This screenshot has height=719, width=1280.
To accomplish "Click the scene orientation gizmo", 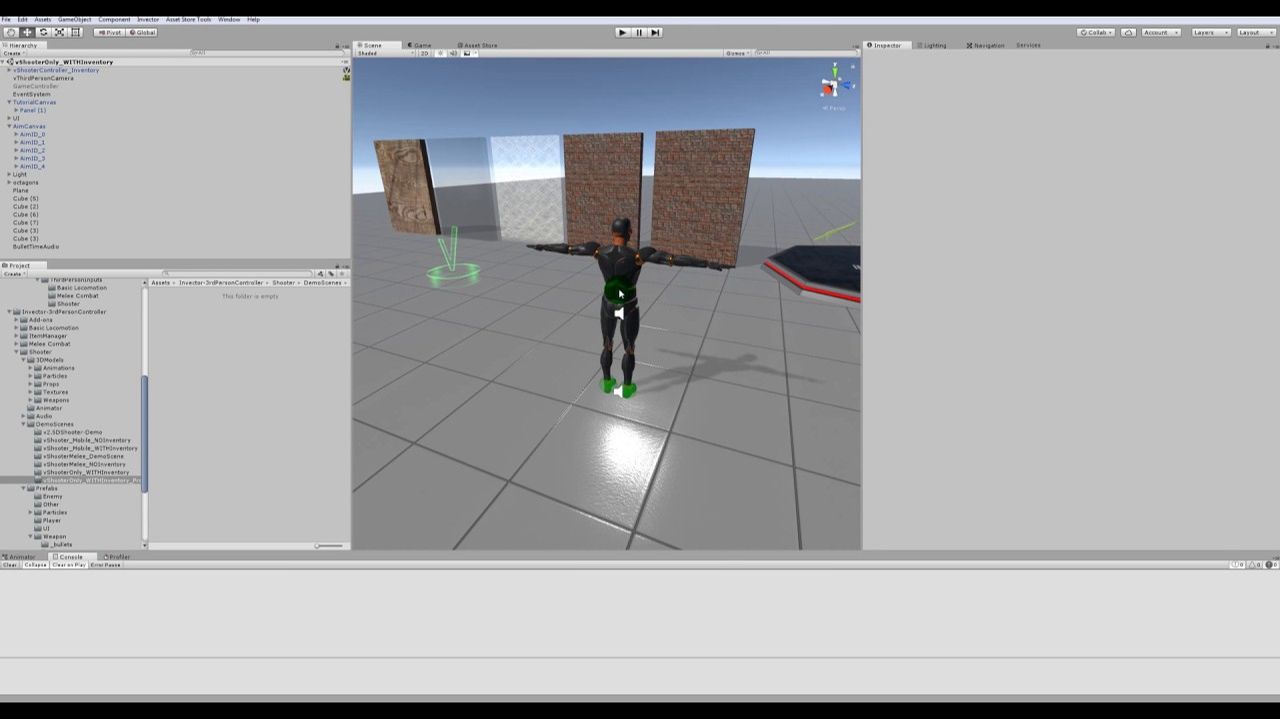I will tap(834, 84).
